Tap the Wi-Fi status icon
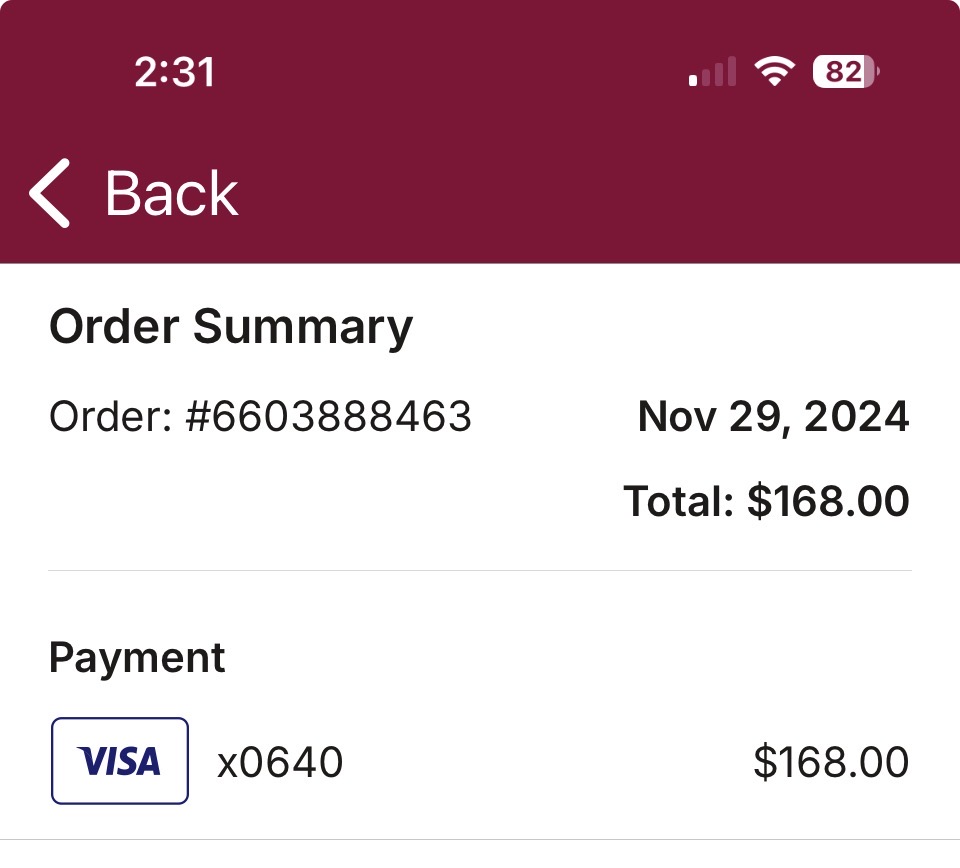 pyautogui.click(x=774, y=71)
